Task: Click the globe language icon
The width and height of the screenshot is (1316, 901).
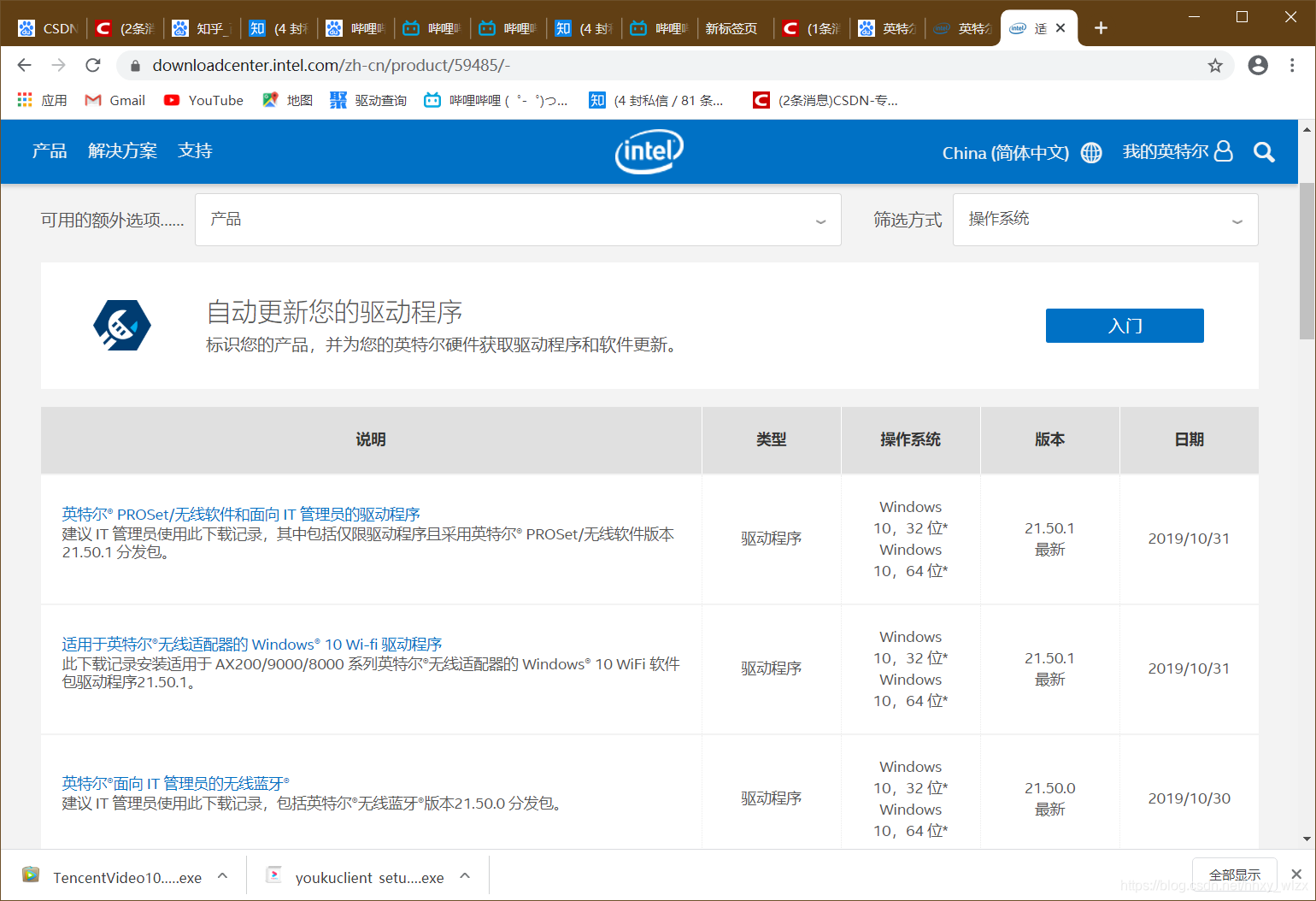Action: [1091, 152]
